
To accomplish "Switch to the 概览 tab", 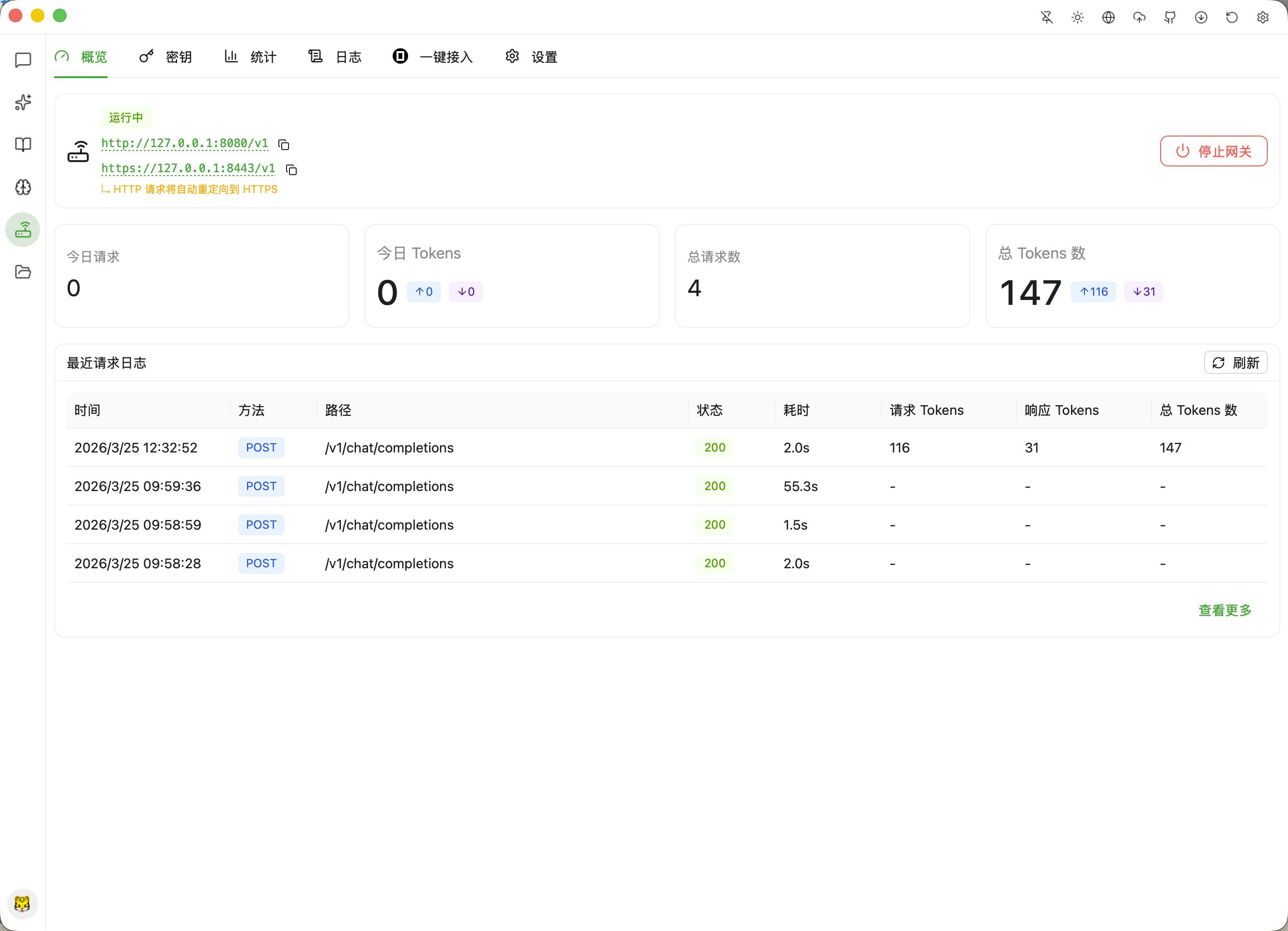I will click(x=81, y=56).
